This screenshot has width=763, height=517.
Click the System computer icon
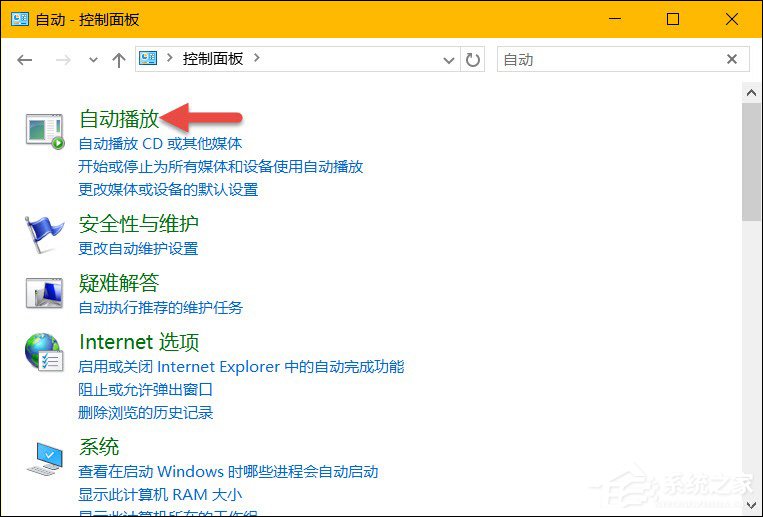pyautogui.click(x=45, y=458)
